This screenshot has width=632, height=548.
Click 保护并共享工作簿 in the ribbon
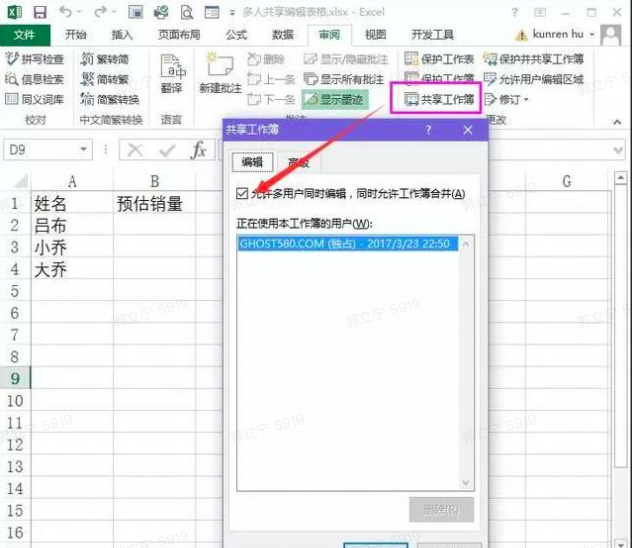pos(491,59)
